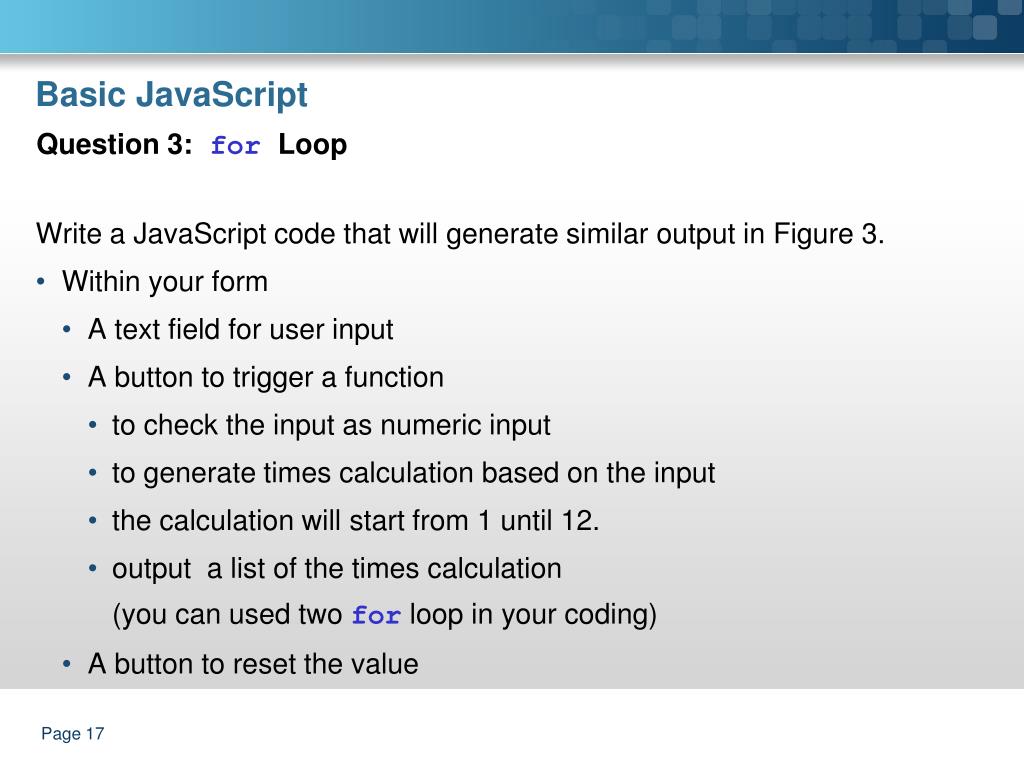
Task: Click the 'Within your form' bullet
Action: [165, 282]
